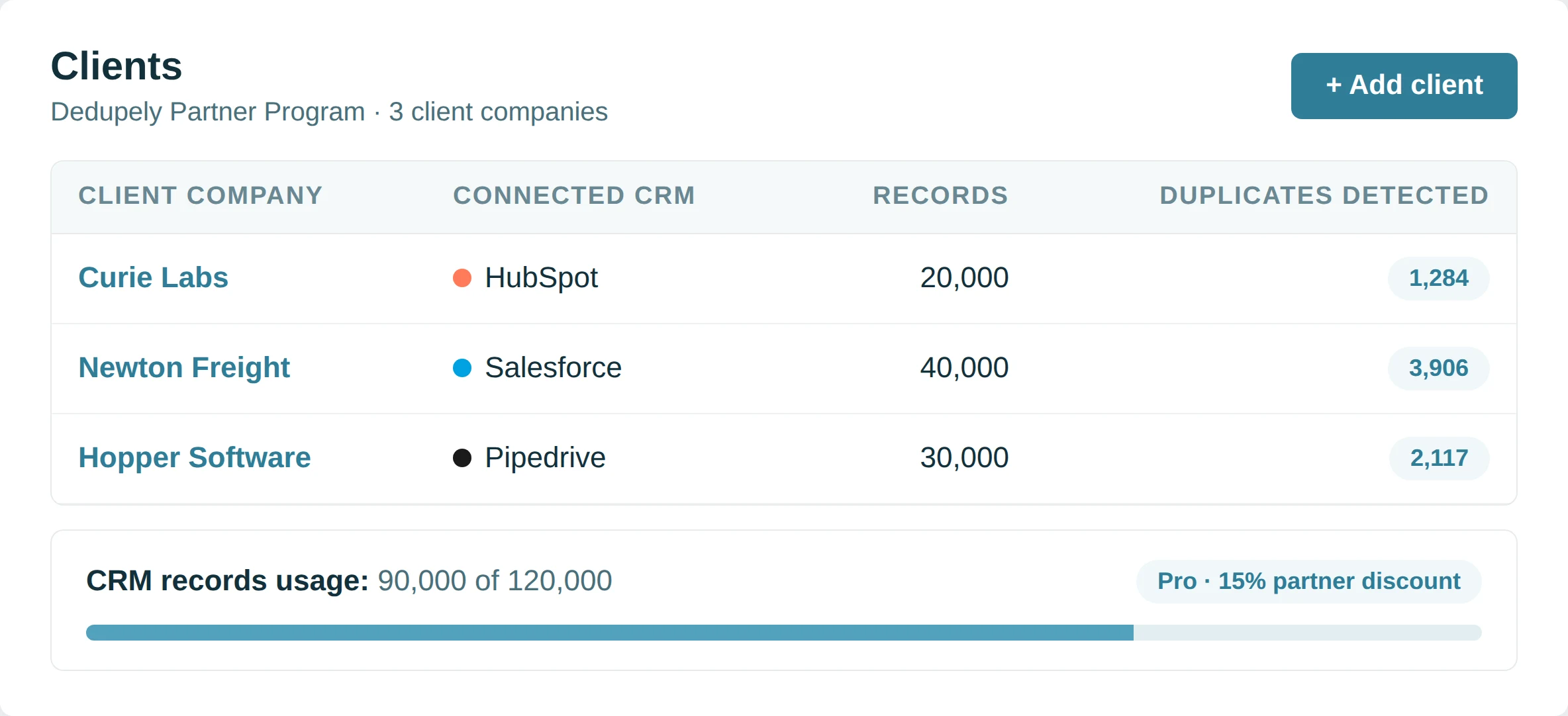Sort by Client Company column header
The image size is (1568, 716).
201,196
